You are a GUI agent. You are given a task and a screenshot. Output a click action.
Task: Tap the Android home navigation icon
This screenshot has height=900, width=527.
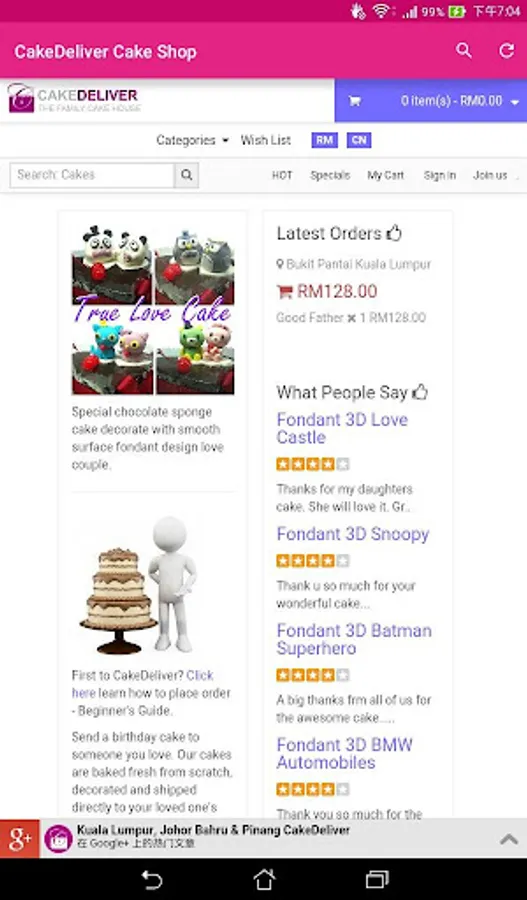pos(264,879)
